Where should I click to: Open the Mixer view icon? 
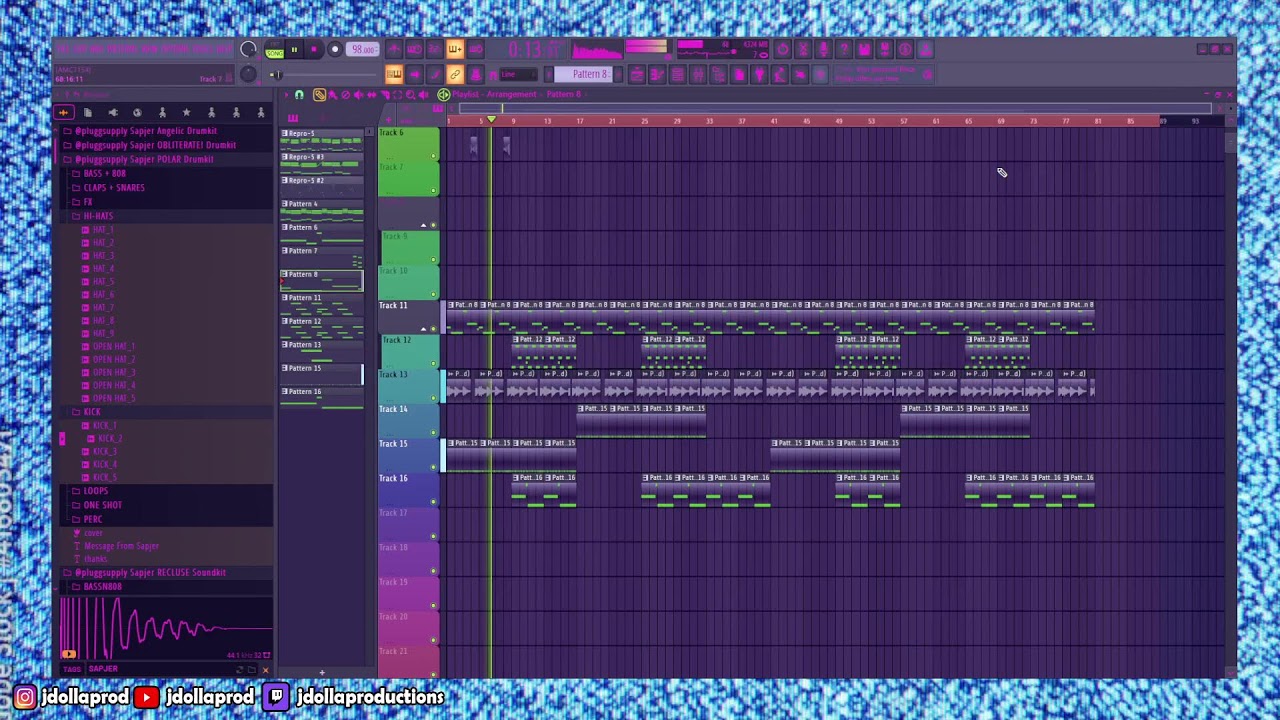698,75
